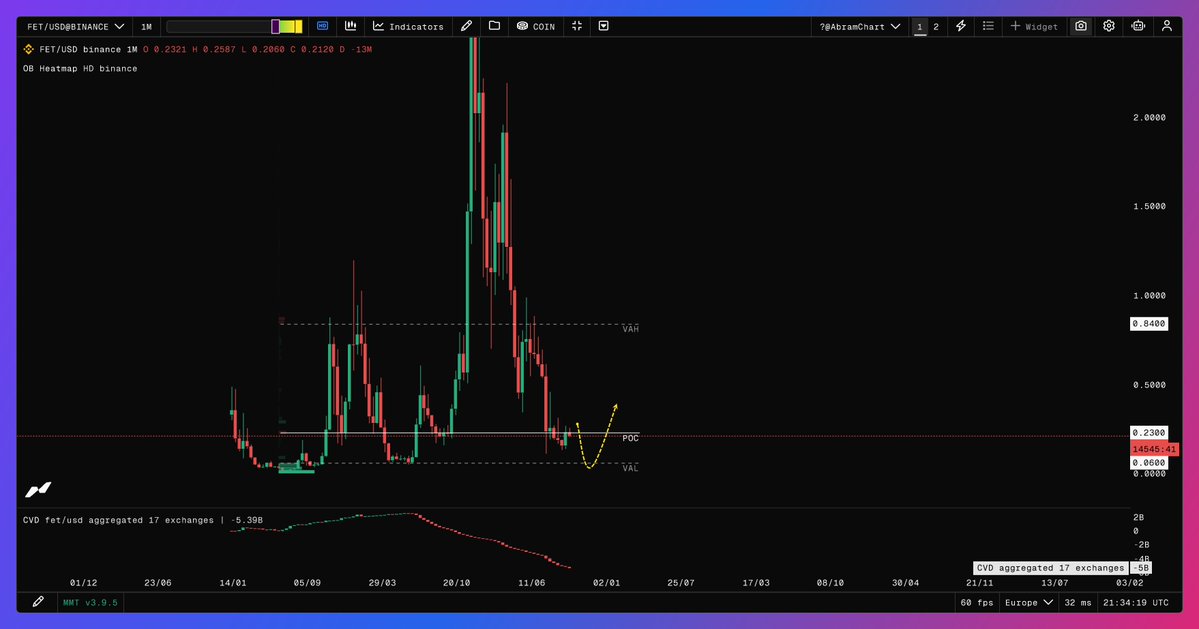
Task: Click the 0.2300 price tag on axis
Action: pyautogui.click(x=1149, y=433)
